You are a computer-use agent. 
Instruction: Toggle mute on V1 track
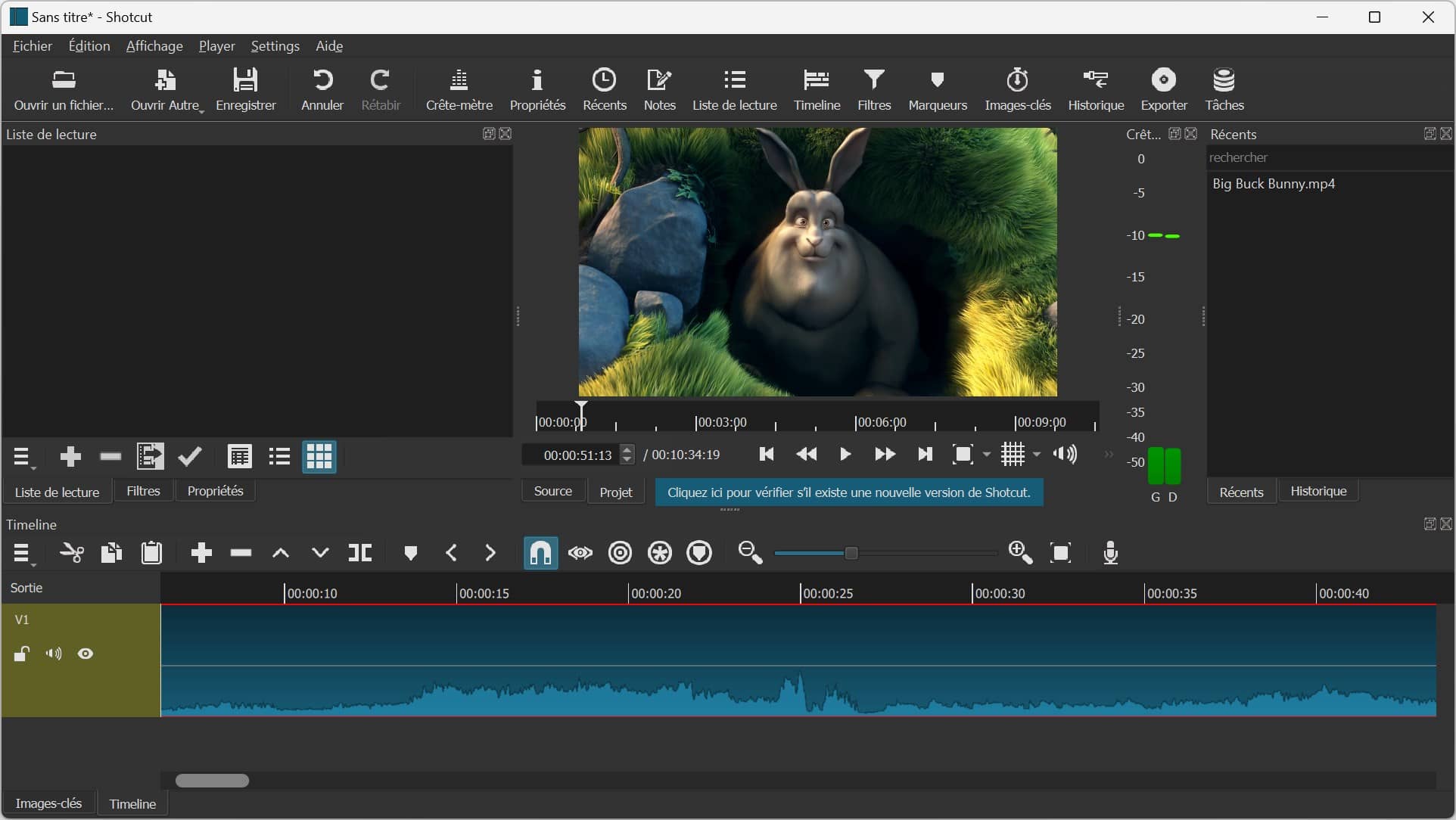coord(53,654)
